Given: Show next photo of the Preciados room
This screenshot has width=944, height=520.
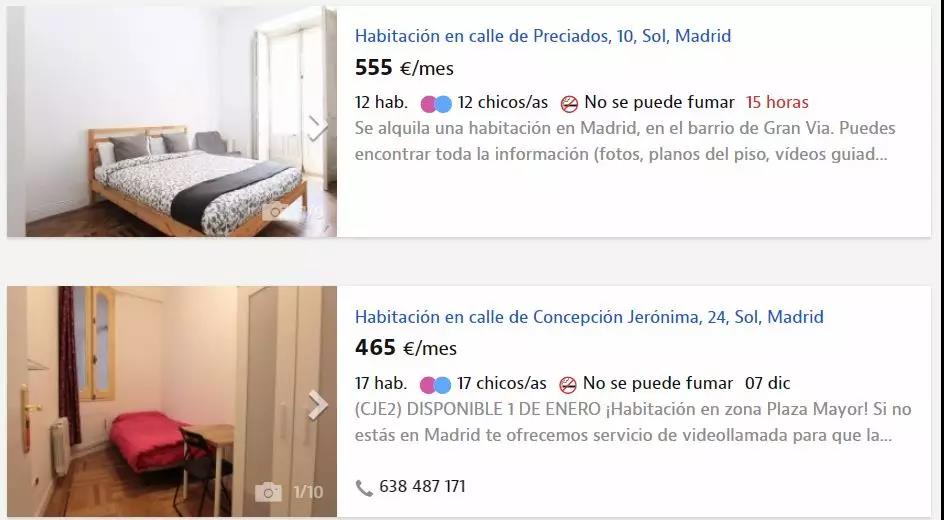Looking at the screenshot, I should [317, 127].
